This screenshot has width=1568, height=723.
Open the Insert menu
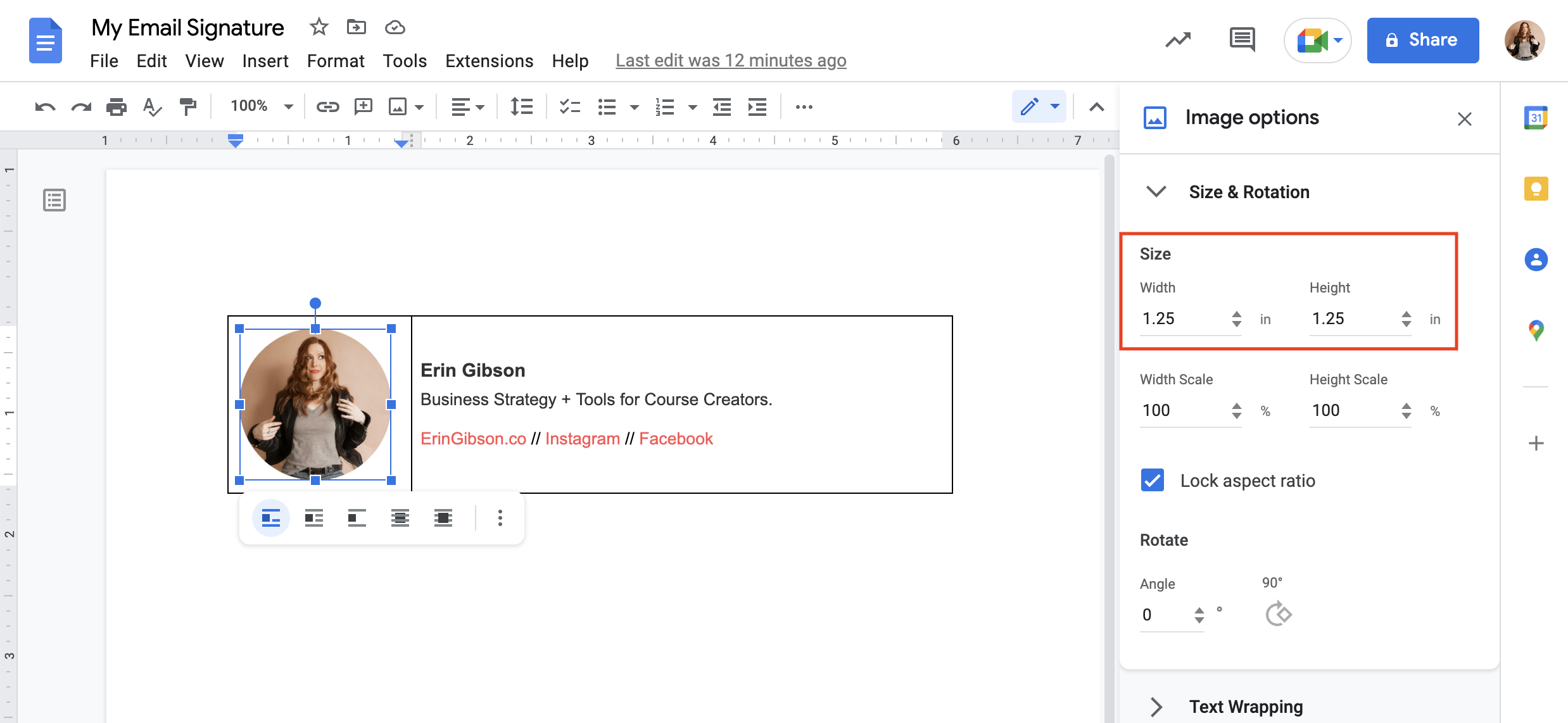[265, 61]
